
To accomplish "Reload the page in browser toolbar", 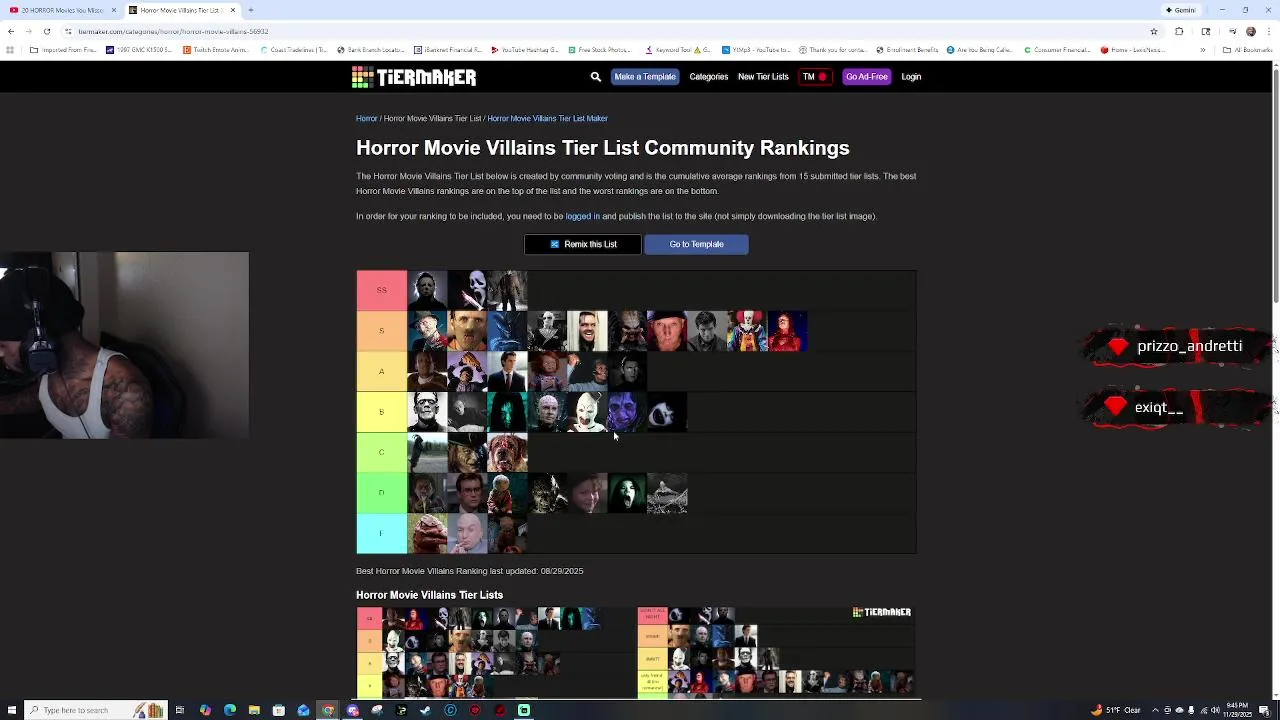I will click(x=46, y=31).
